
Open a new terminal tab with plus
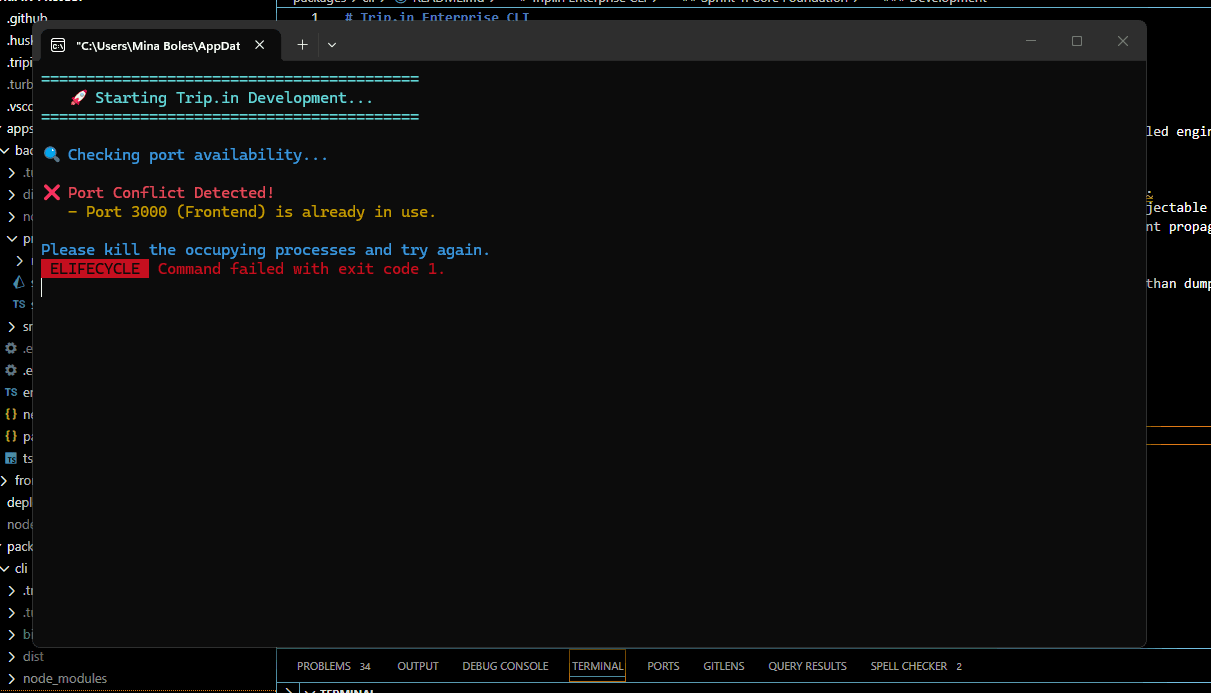tap(302, 45)
